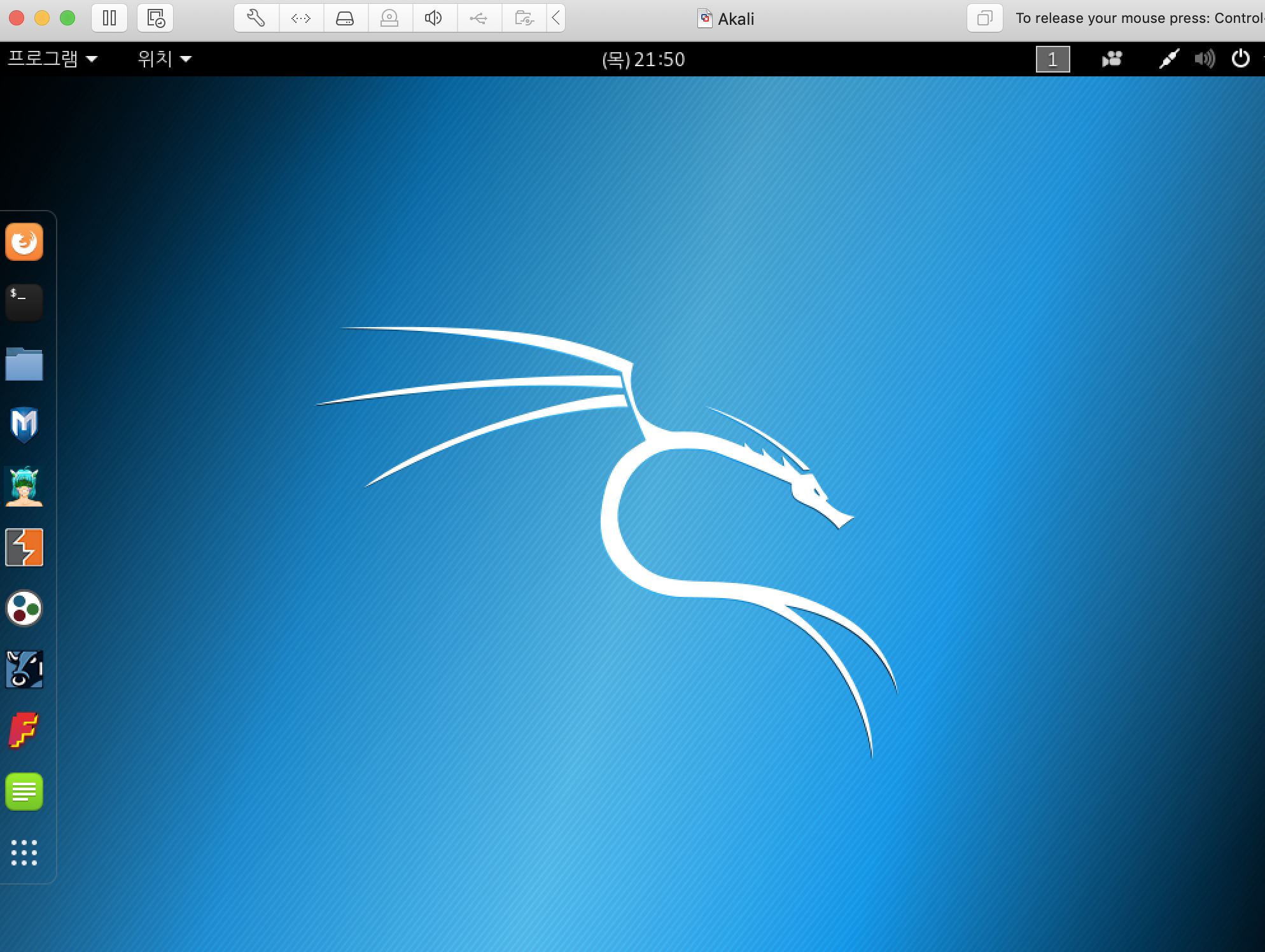Launch Burp Suite from the dock

click(x=24, y=547)
